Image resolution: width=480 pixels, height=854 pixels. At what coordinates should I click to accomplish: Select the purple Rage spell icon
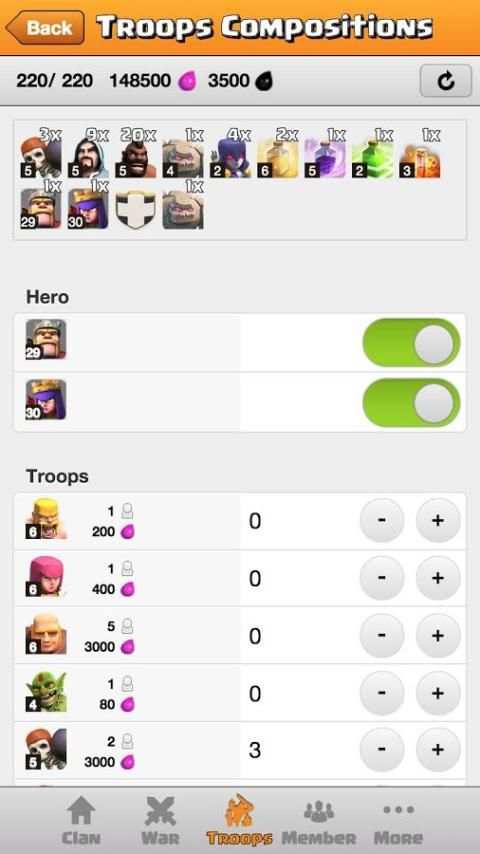[325, 157]
